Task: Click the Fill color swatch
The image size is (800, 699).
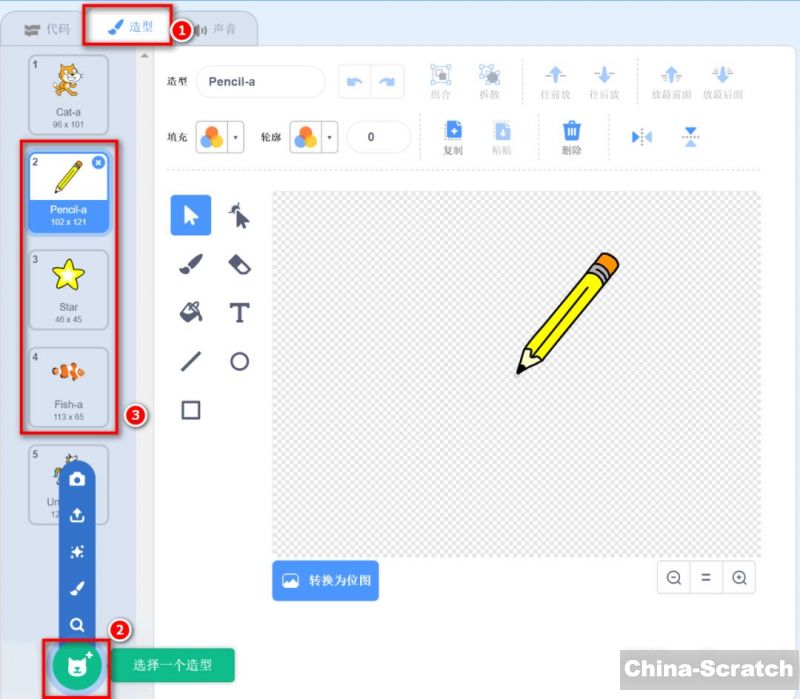Action: click(211, 137)
